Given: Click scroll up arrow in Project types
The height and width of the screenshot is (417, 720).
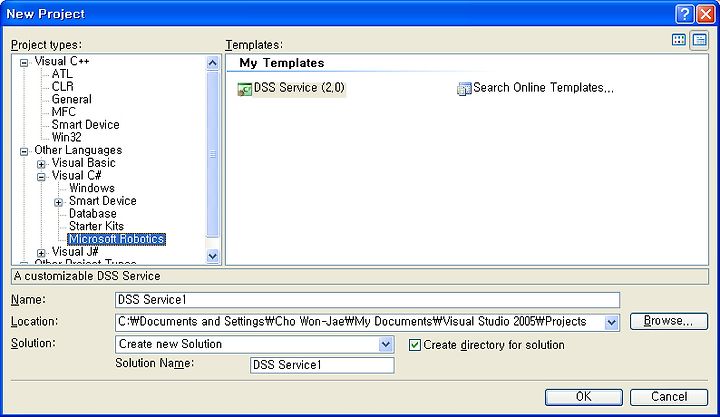Looking at the screenshot, I should click(213, 63).
